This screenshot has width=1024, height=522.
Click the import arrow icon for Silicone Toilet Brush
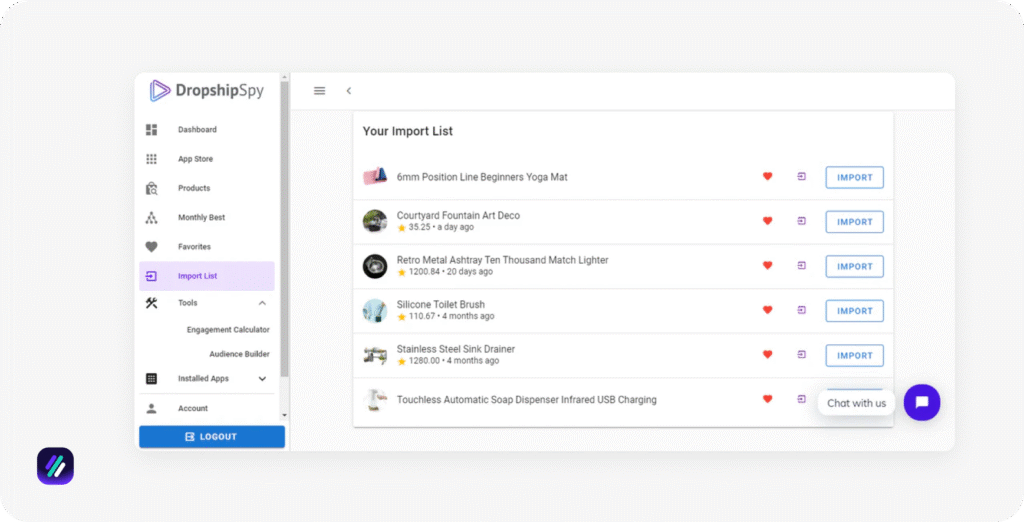pos(801,310)
